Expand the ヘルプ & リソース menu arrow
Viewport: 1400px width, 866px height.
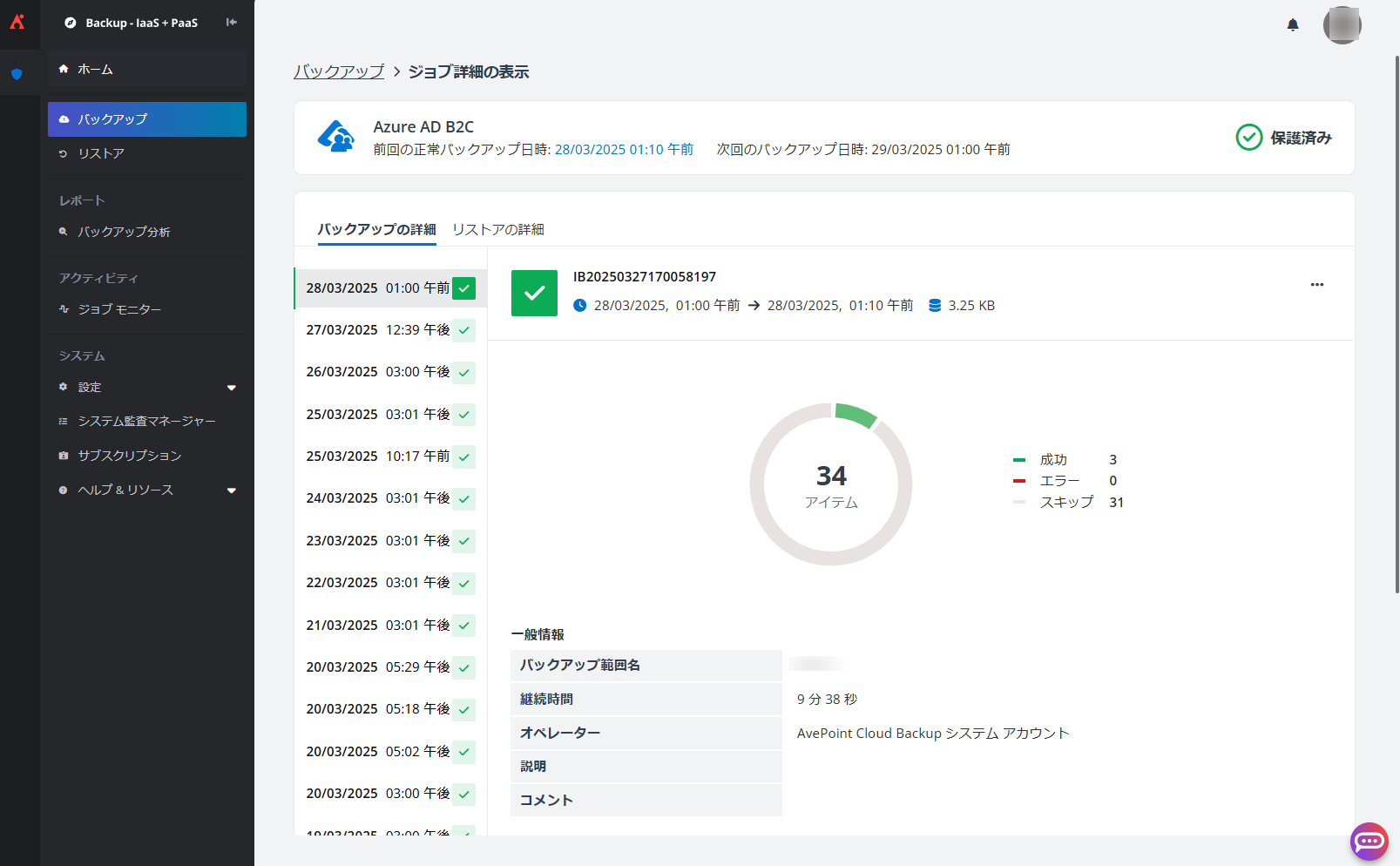tap(232, 491)
